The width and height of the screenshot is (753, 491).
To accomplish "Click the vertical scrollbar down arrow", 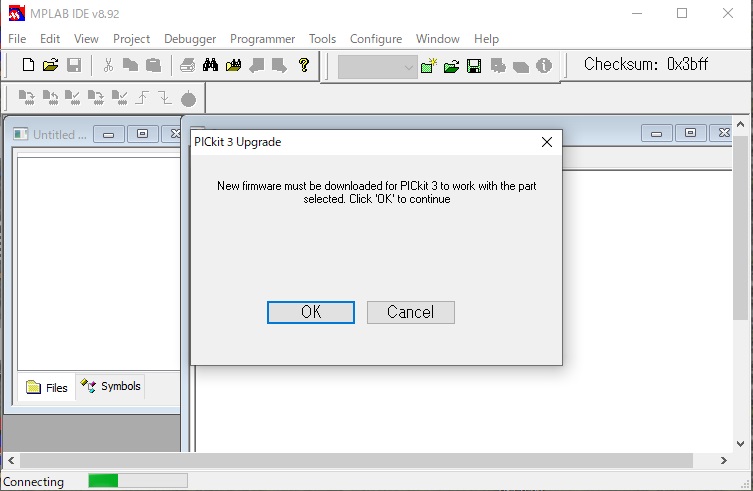I will pyautogui.click(x=741, y=444).
